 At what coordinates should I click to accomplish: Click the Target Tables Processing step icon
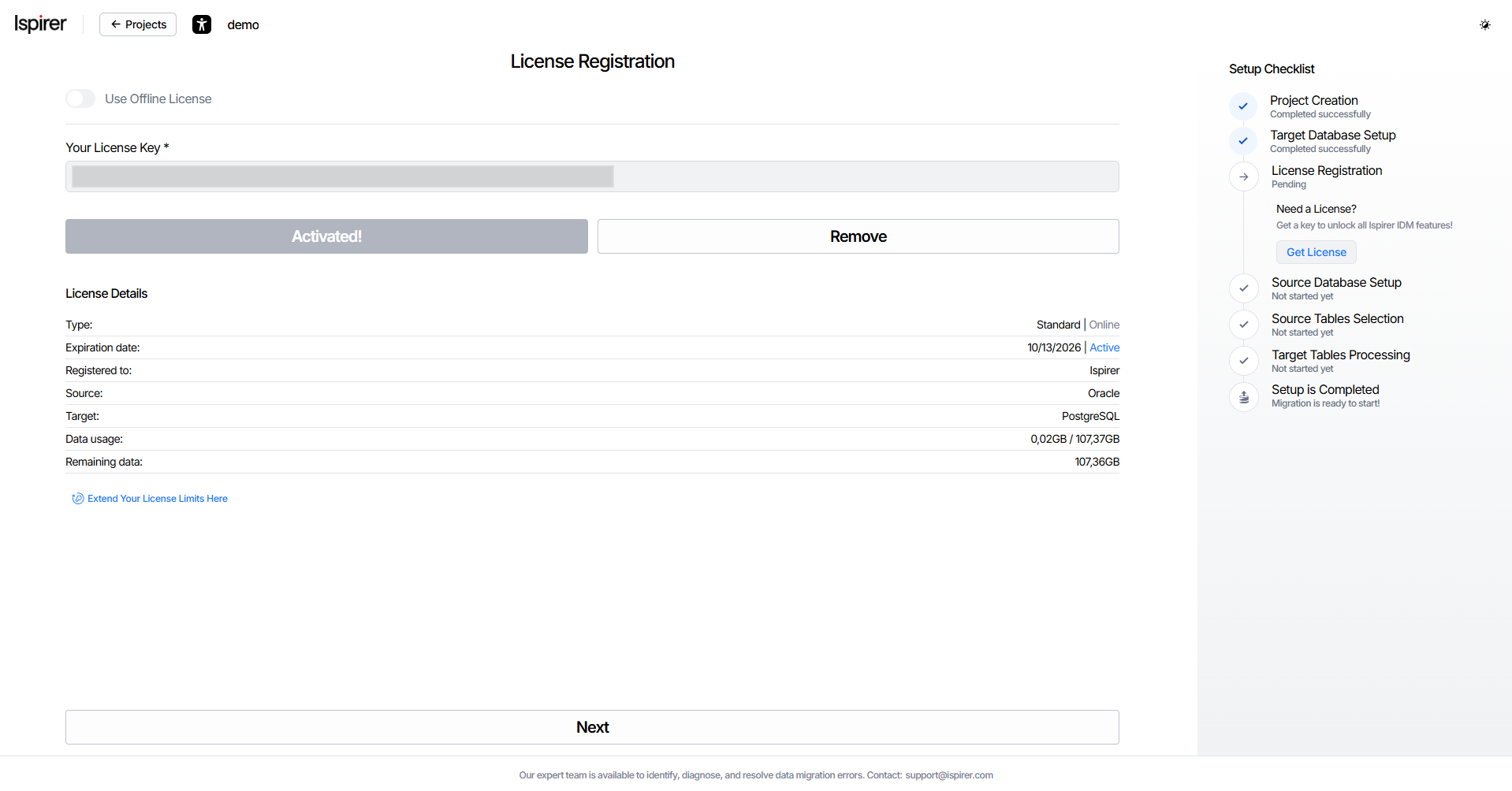tap(1243, 361)
